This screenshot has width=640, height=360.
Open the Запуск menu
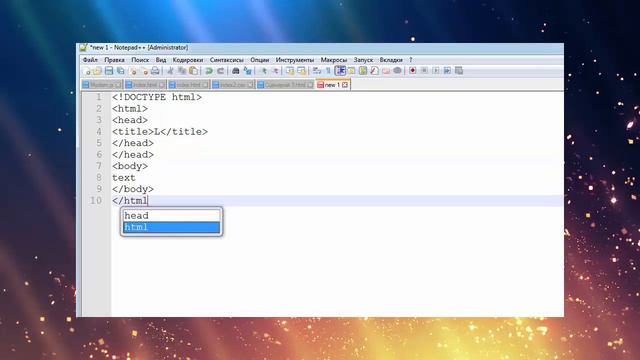point(363,60)
